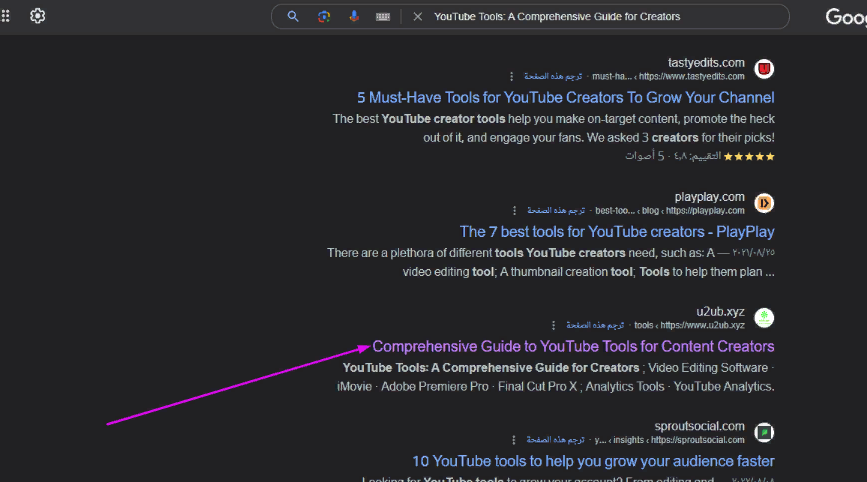Translate the sproutsocial.com page link

tap(555, 440)
